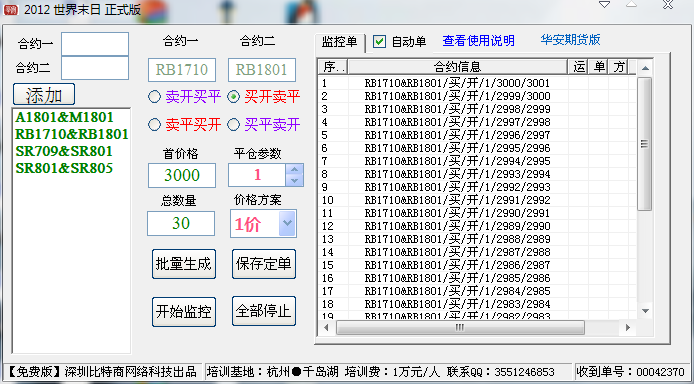Select SR801&SR805 in the pair list
Viewport: 694px width, 384px height.
(64, 168)
